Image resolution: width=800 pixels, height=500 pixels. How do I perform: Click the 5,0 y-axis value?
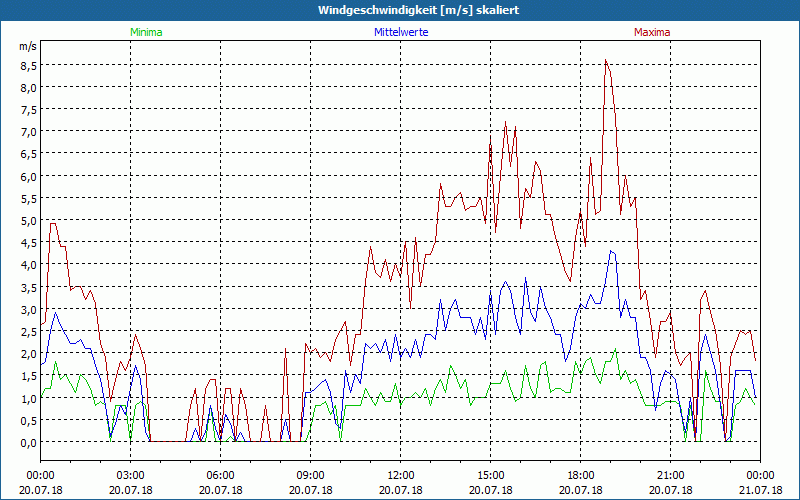pyautogui.click(x=29, y=221)
